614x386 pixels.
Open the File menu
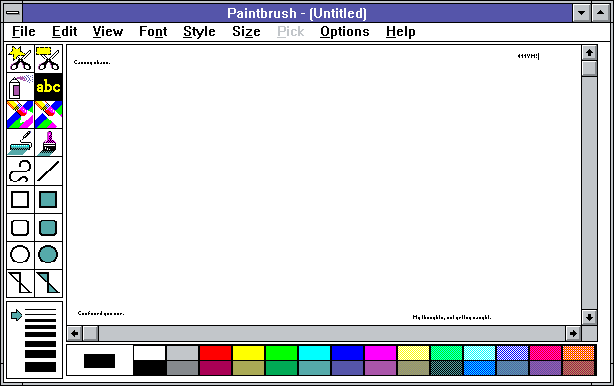23,32
